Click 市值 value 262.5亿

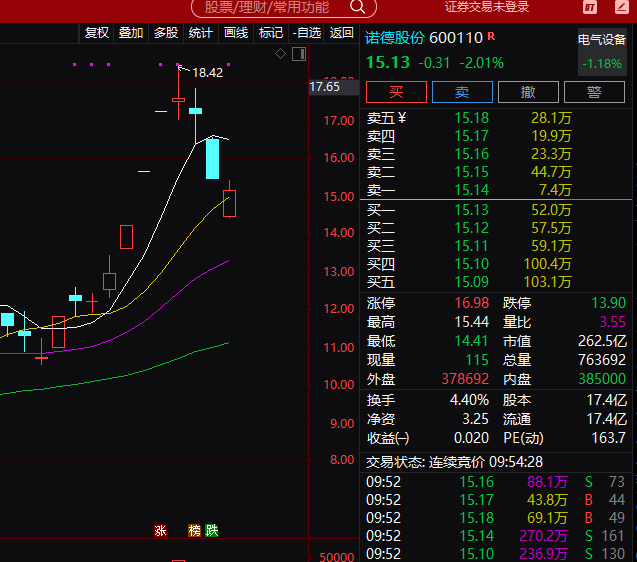click(x=602, y=341)
